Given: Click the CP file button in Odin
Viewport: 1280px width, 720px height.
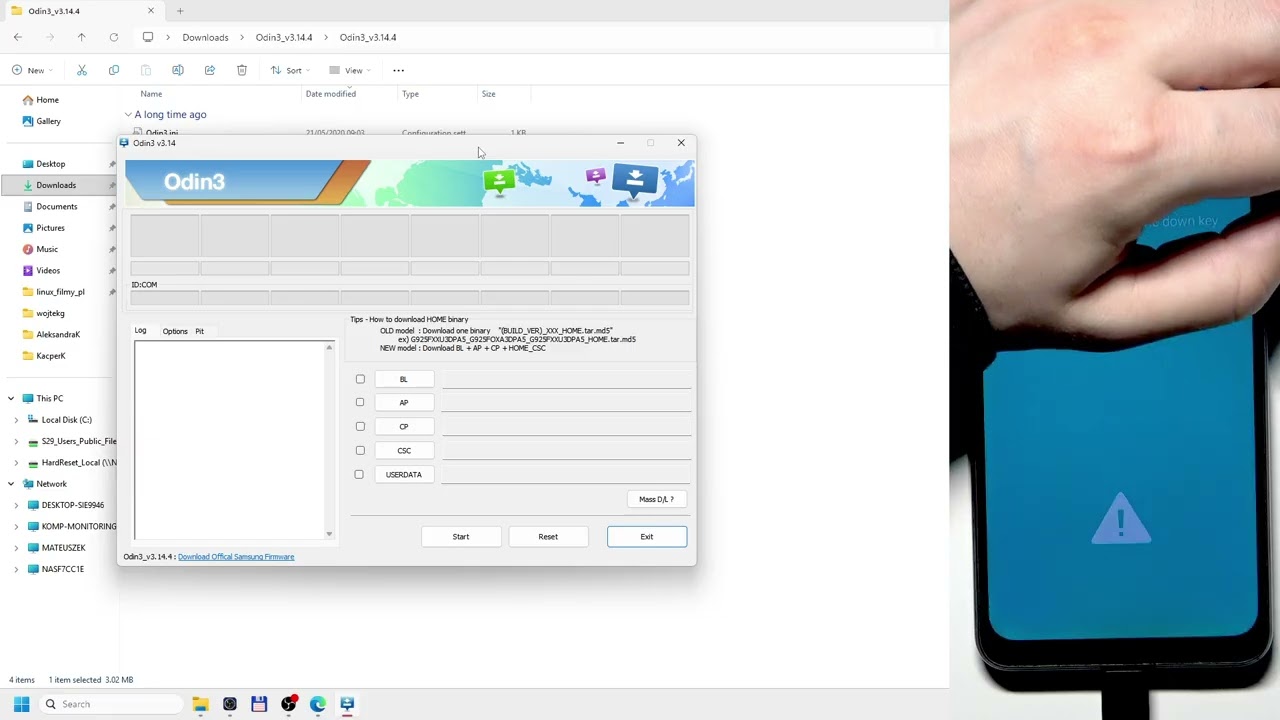Looking at the screenshot, I should (404, 426).
